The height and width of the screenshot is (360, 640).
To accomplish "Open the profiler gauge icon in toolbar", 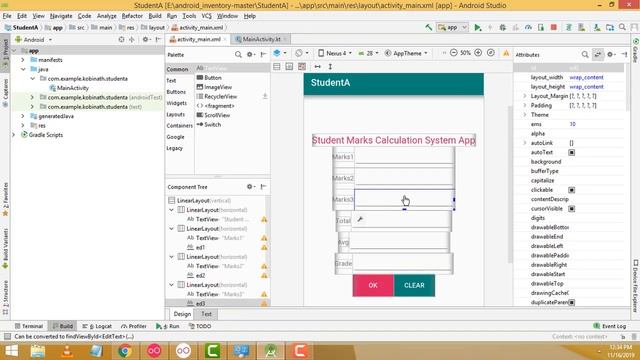I will coord(529,27).
